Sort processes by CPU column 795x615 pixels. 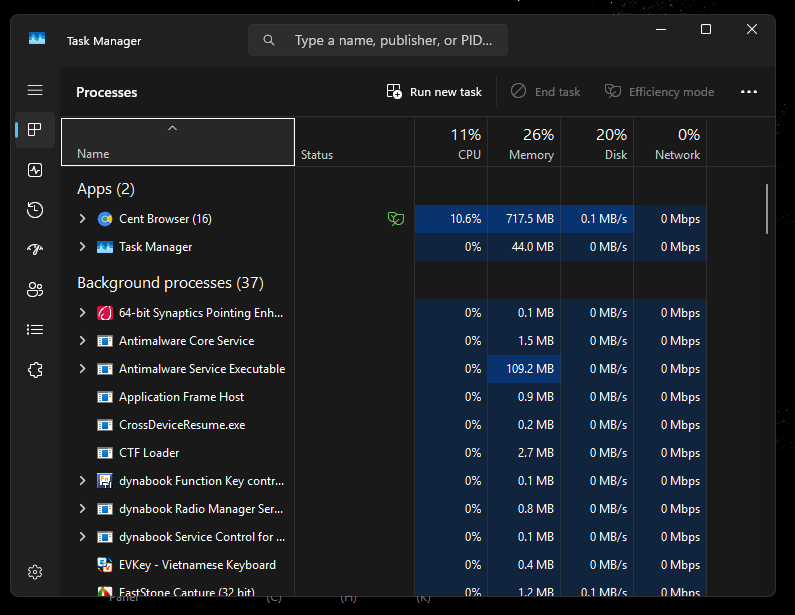coord(451,142)
